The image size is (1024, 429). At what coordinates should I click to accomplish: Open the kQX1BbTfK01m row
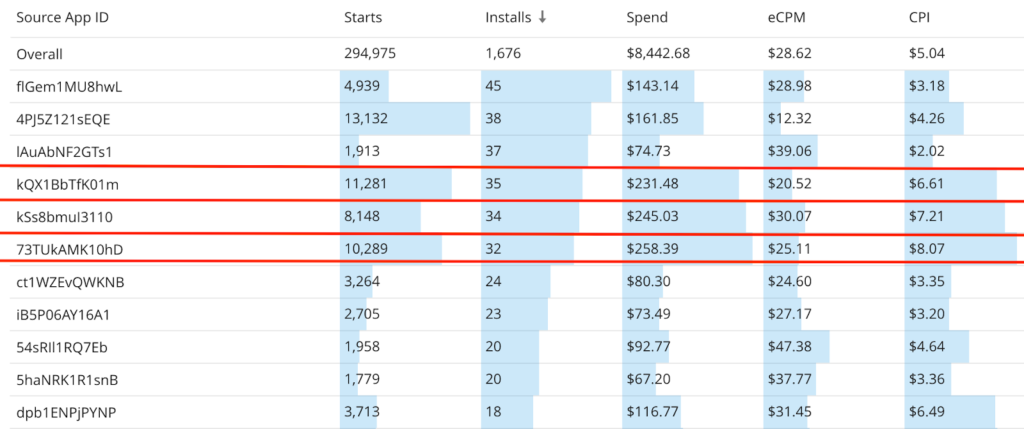click(x=67, y=184)
